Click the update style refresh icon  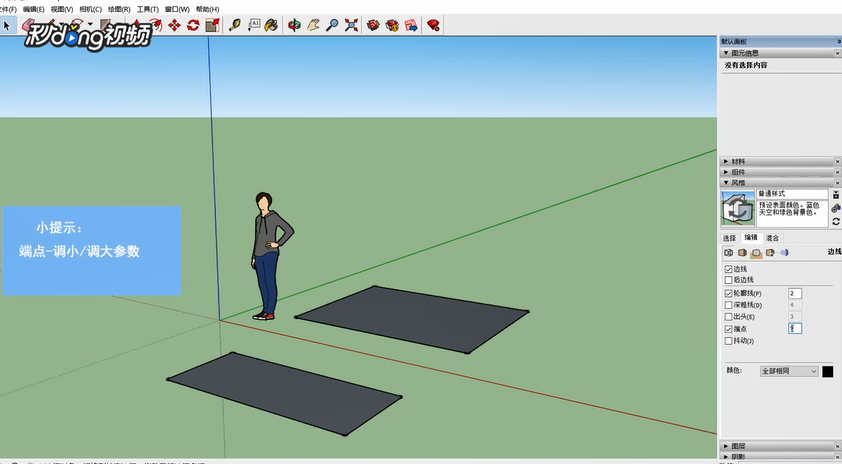click(836, 221)
